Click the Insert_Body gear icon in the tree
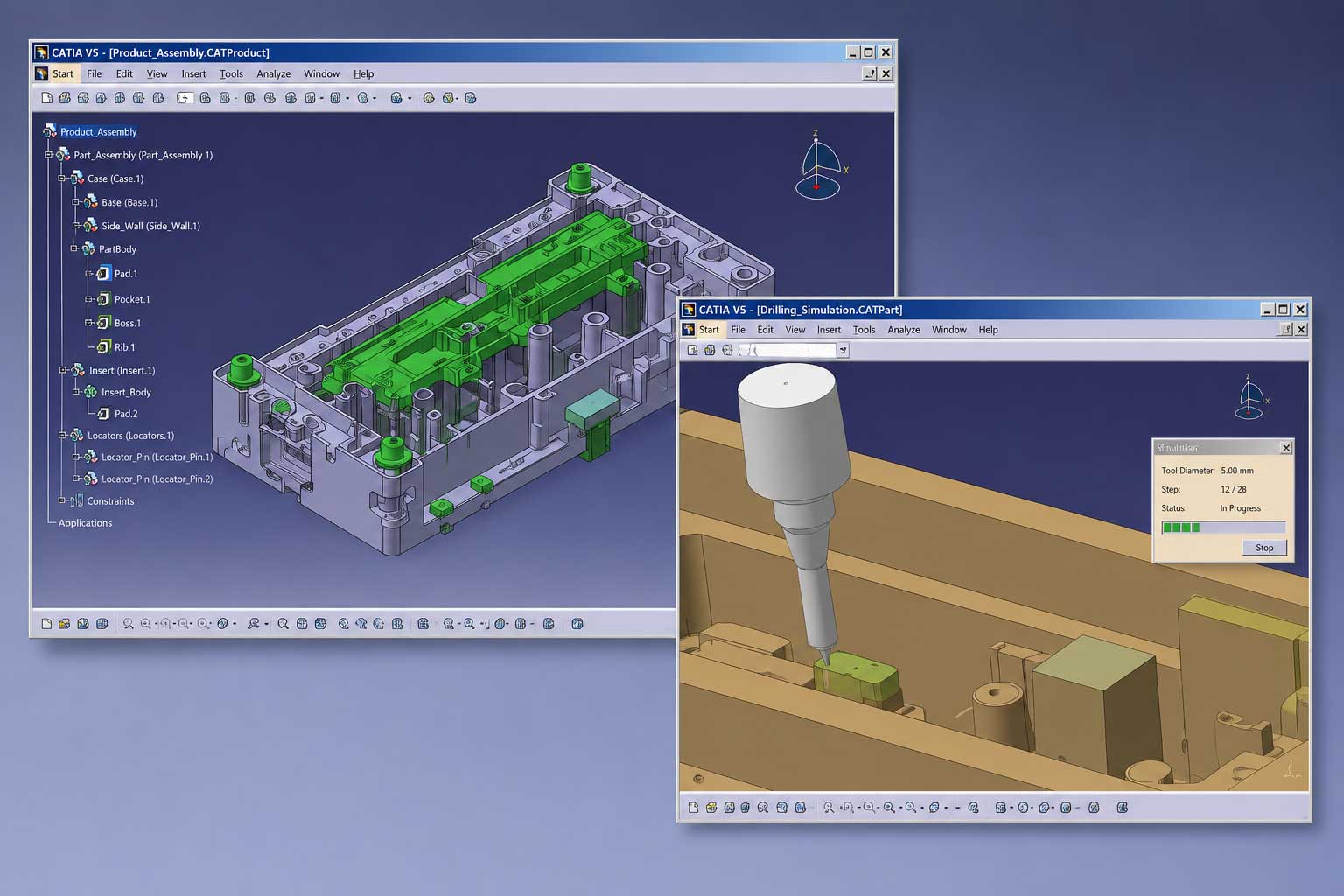The width and height of the screenshot is (1344, 896). coord(90,392)
